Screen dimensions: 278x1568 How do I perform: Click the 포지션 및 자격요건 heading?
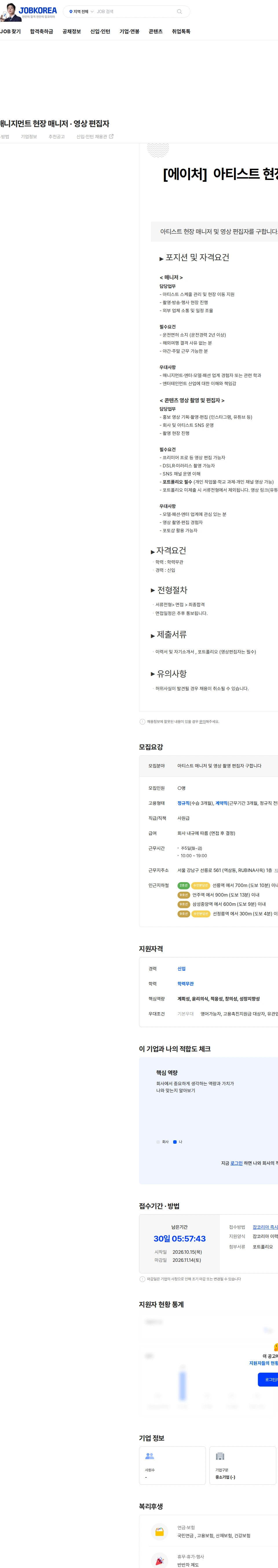(x=197, y=258)
